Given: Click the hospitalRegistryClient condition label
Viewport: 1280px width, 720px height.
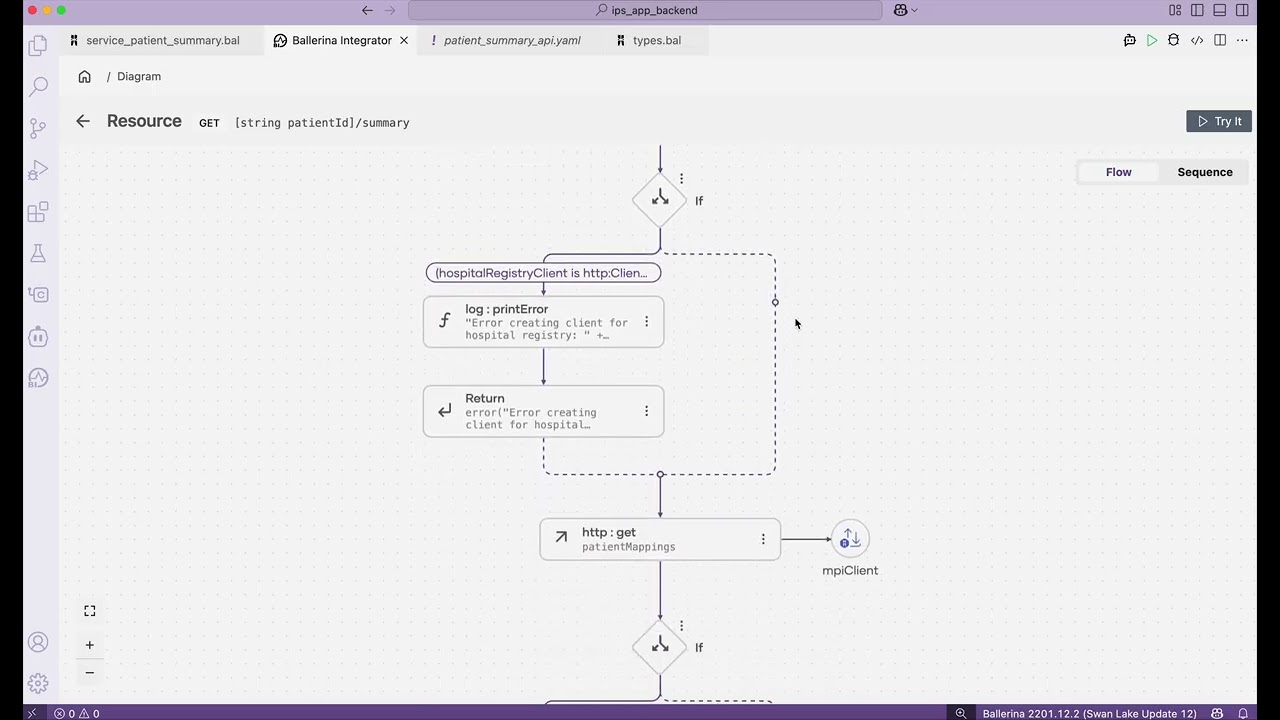Looking at the screenshot, I should click(543, 273).
